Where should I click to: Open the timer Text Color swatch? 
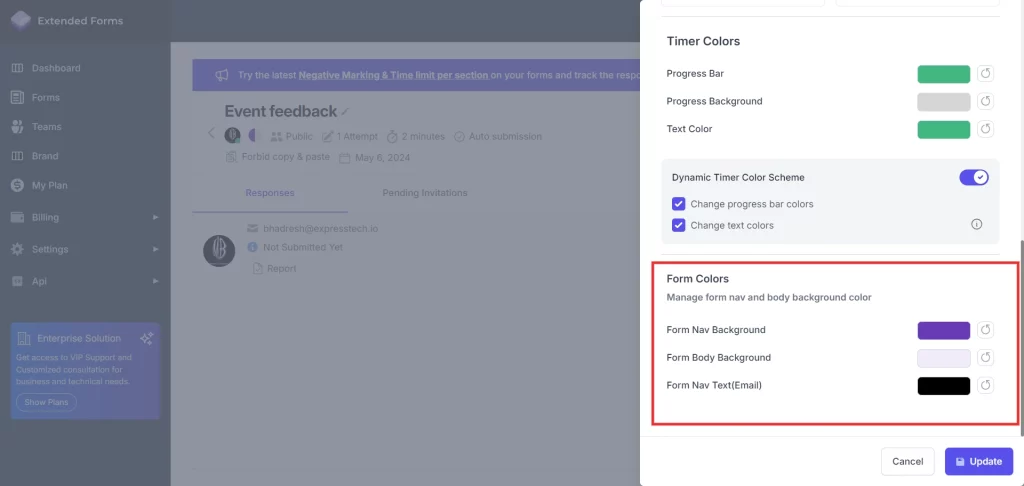[944, 129]
